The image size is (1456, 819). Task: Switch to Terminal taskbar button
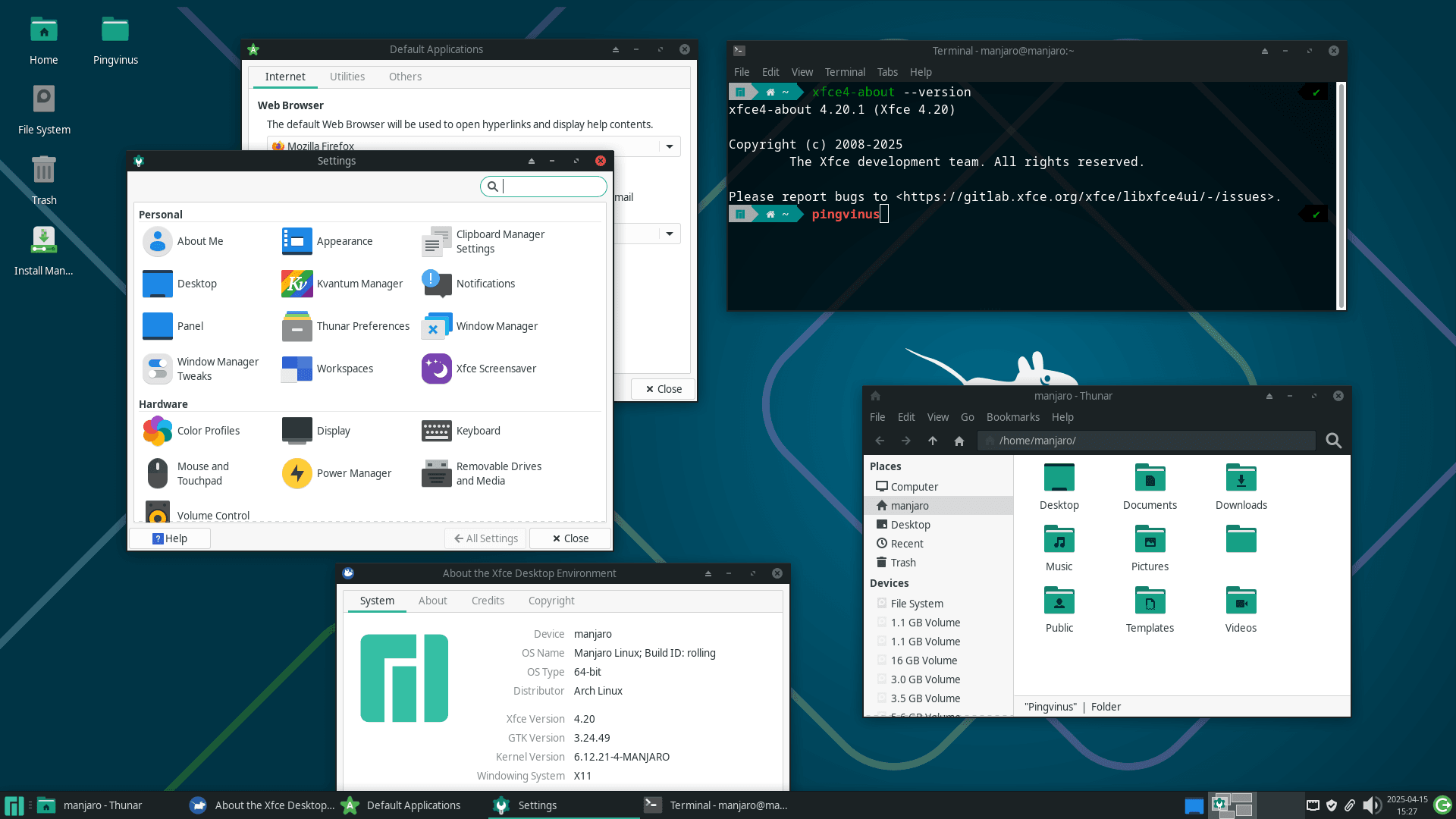(716, 805)
